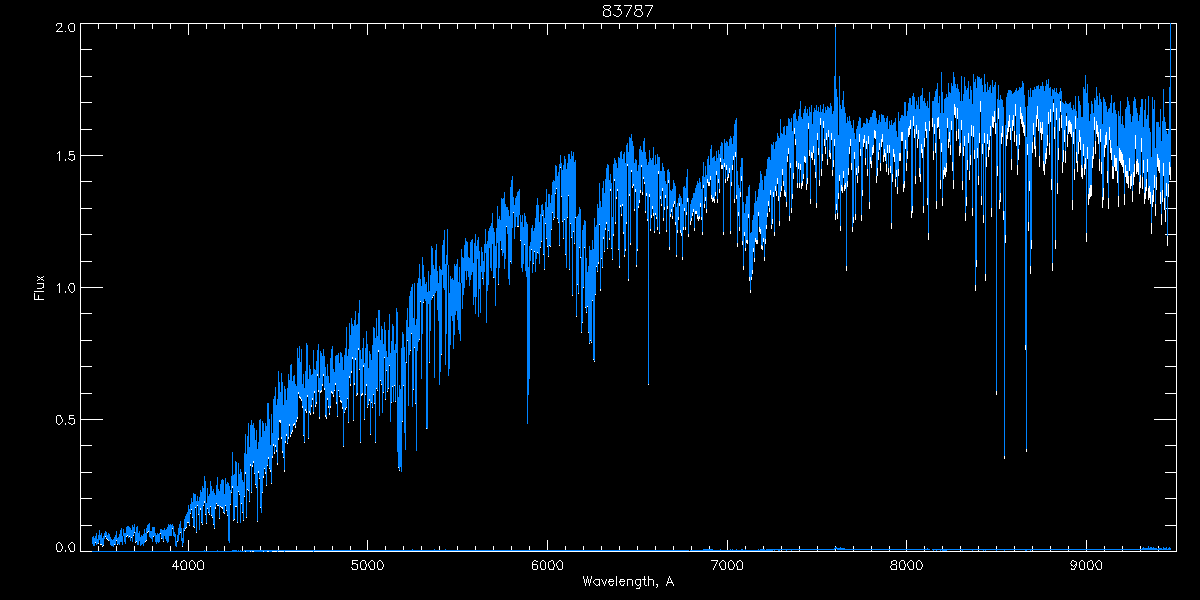This screenshot has width=1200, height=600.
Task: Pick the 1.5 flux tick label
Action: click(x=62, y=156)
